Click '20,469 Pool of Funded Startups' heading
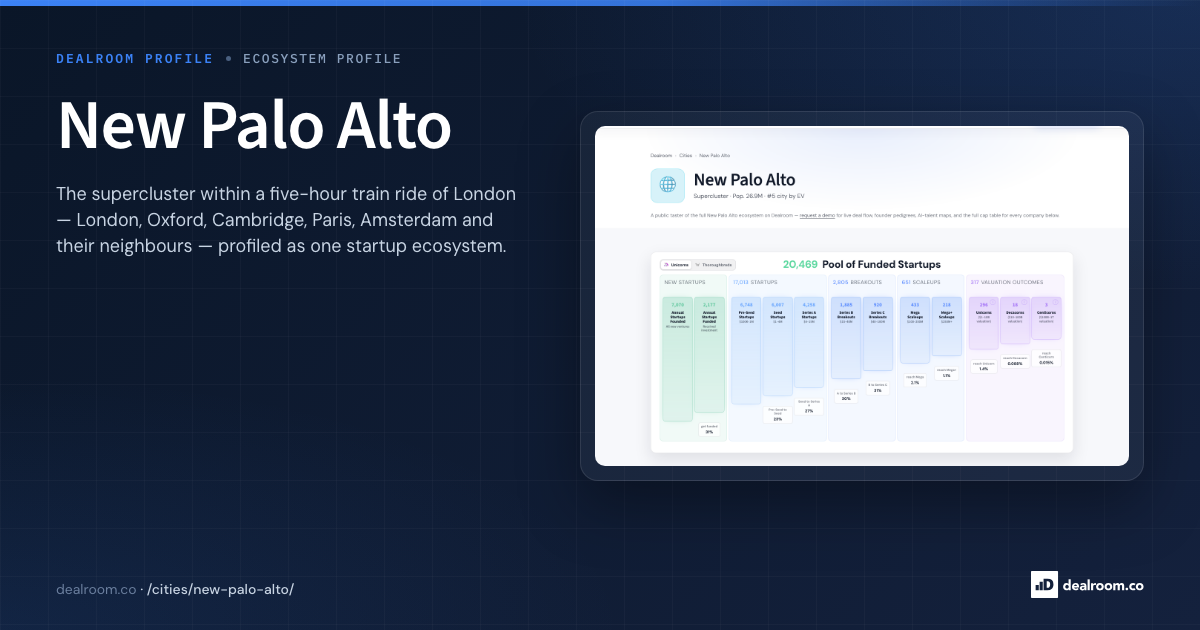The image size is (1200, 630). [861, 265]
